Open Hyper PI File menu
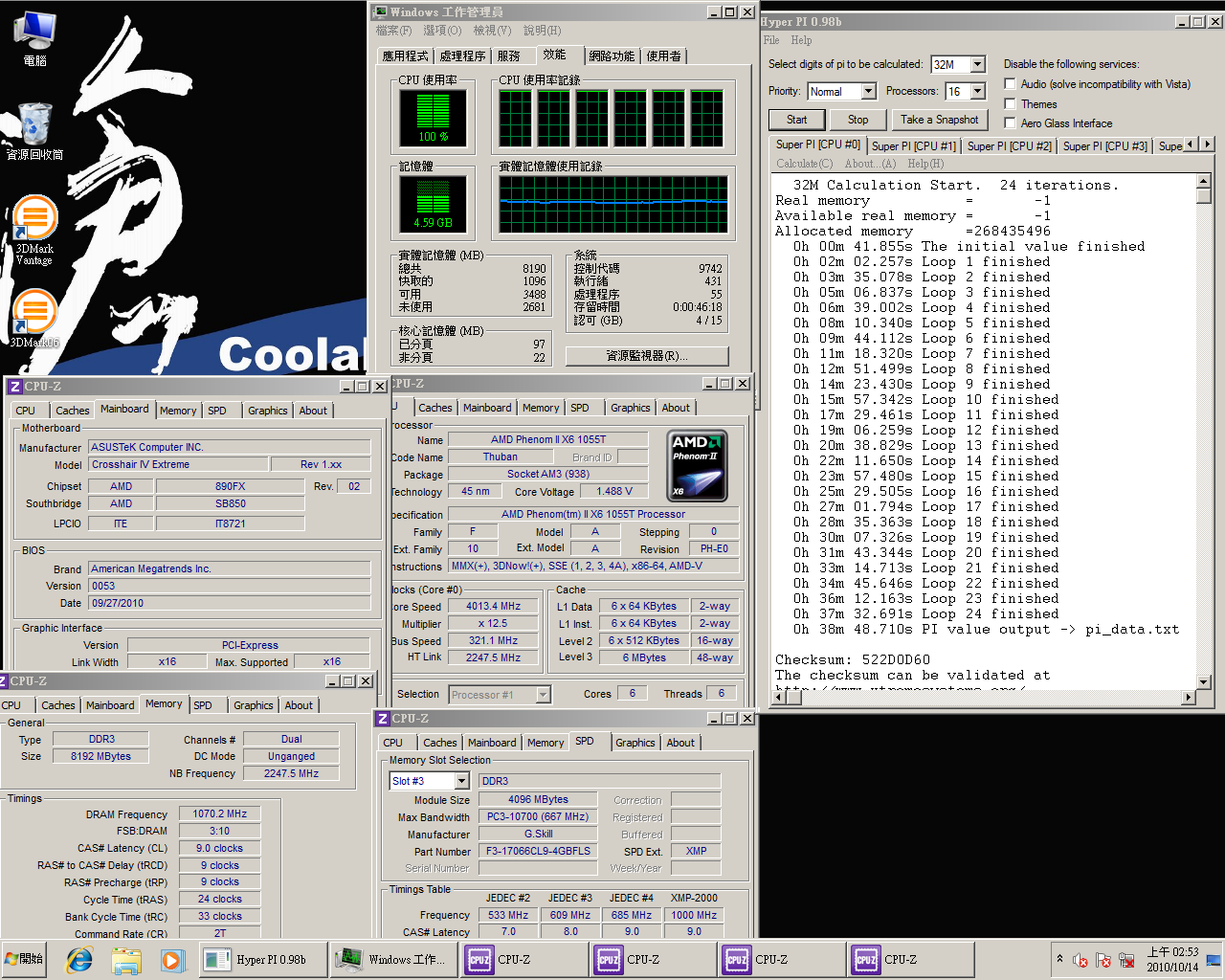Image resolution: width=1225 pixels, height=980 pixels. pos(771,40)
